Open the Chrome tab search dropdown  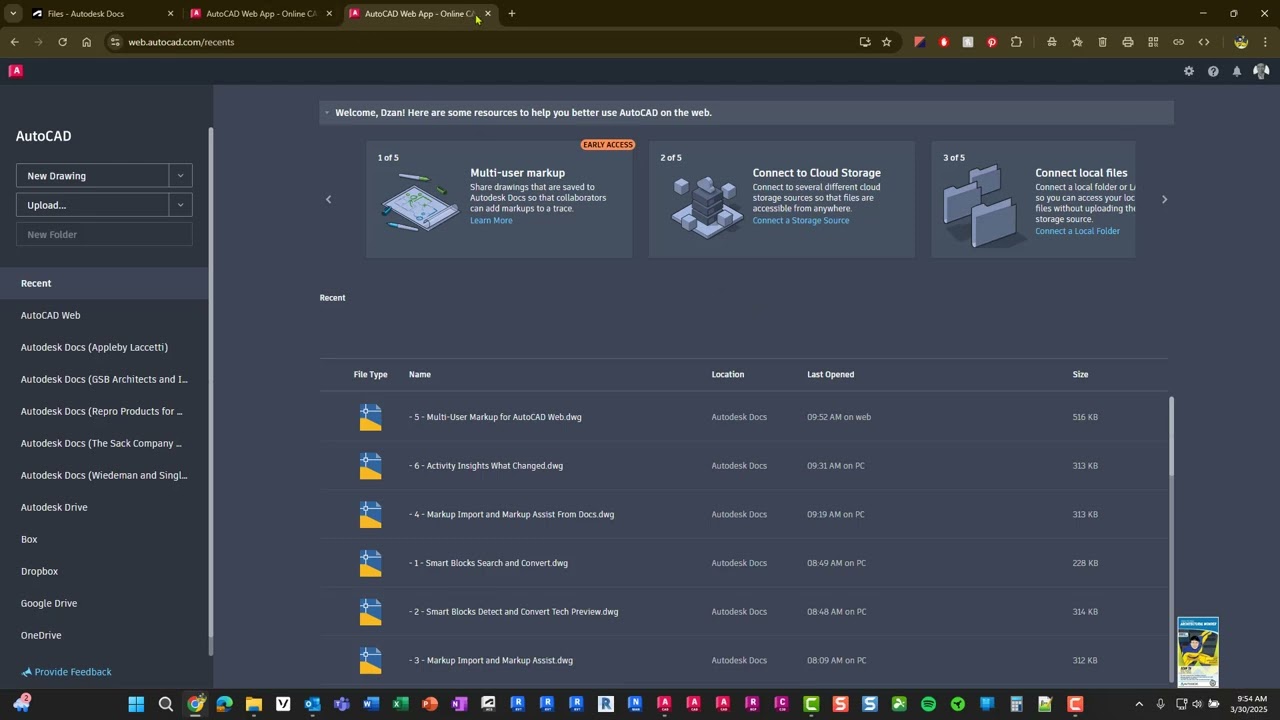(x=13, y=14)
